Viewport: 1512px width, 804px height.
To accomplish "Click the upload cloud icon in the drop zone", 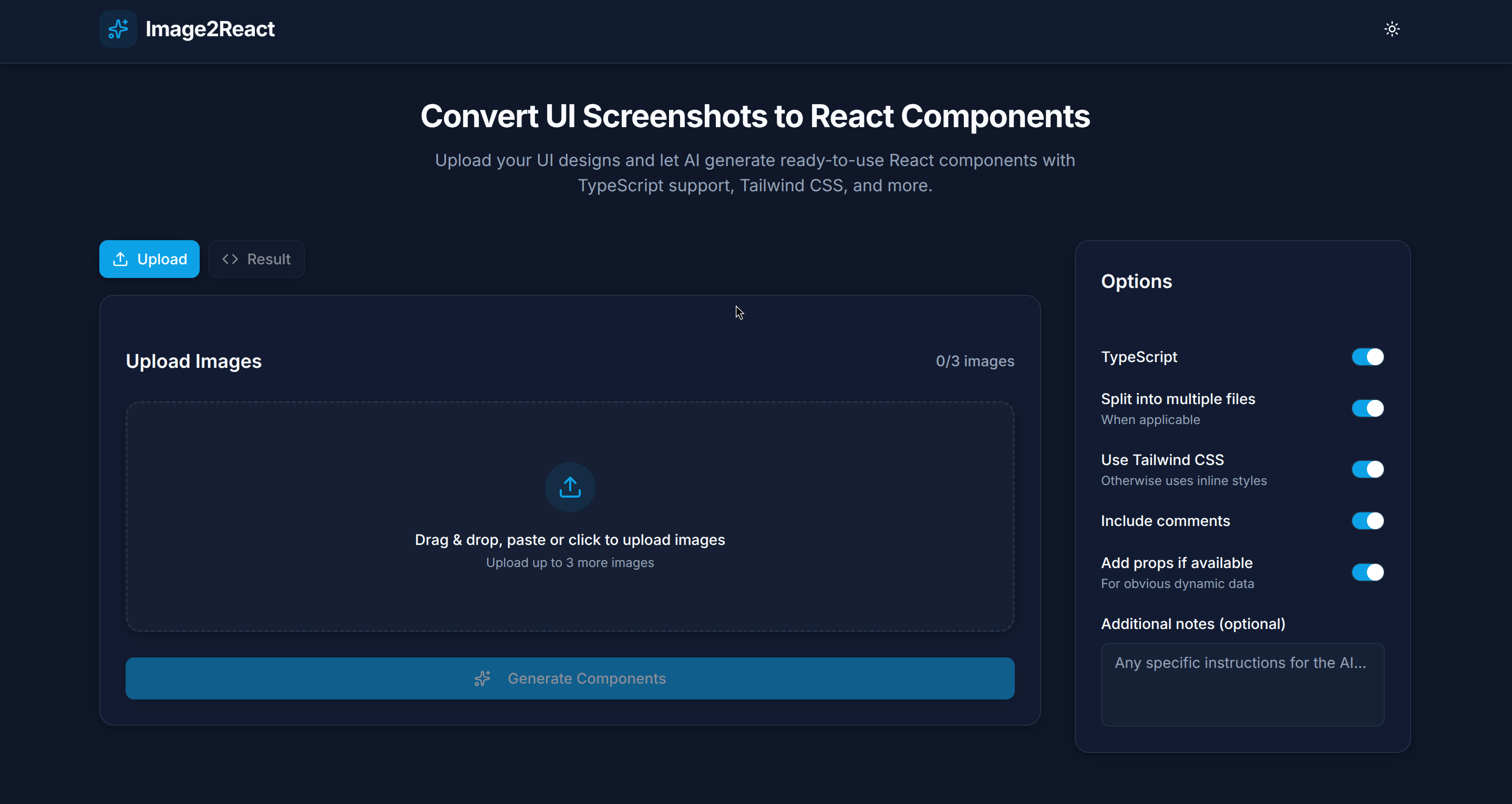I will coord(569,487).
